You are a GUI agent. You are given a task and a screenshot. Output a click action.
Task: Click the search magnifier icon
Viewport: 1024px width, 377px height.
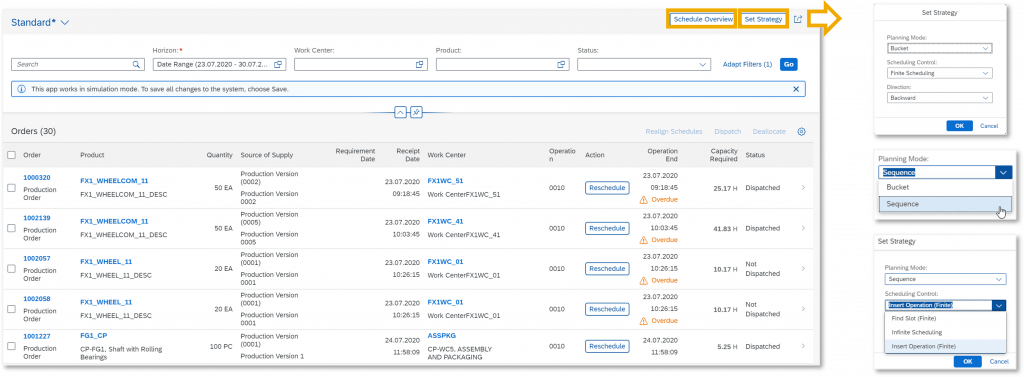[x=136, y=65]
